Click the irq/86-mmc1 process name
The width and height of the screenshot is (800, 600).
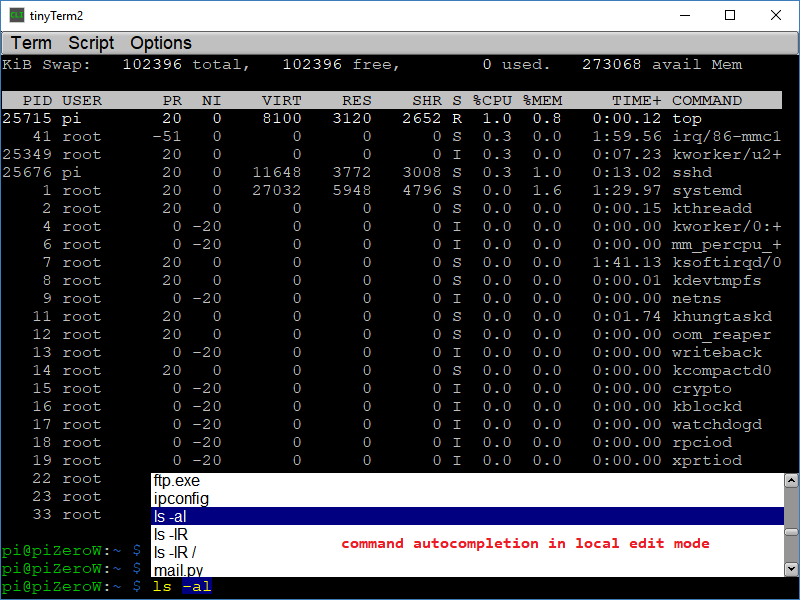click(727, 136)
